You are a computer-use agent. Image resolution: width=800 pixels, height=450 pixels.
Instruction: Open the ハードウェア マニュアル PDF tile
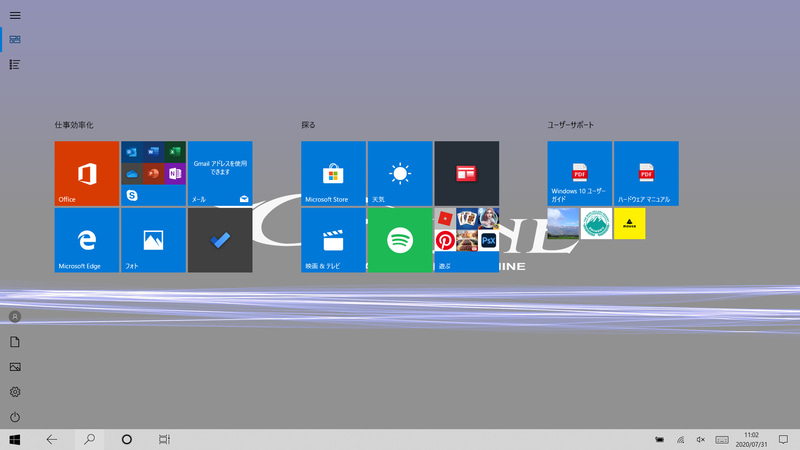pos(646,173)
